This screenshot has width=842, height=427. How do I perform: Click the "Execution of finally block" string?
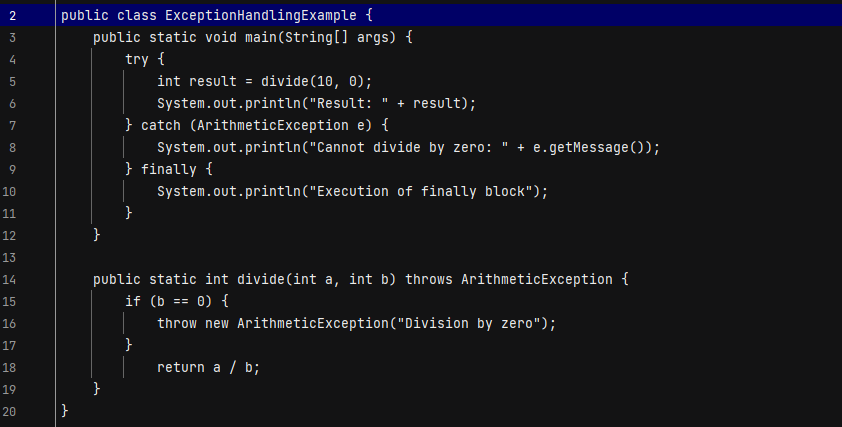click(x=420, y=192)
